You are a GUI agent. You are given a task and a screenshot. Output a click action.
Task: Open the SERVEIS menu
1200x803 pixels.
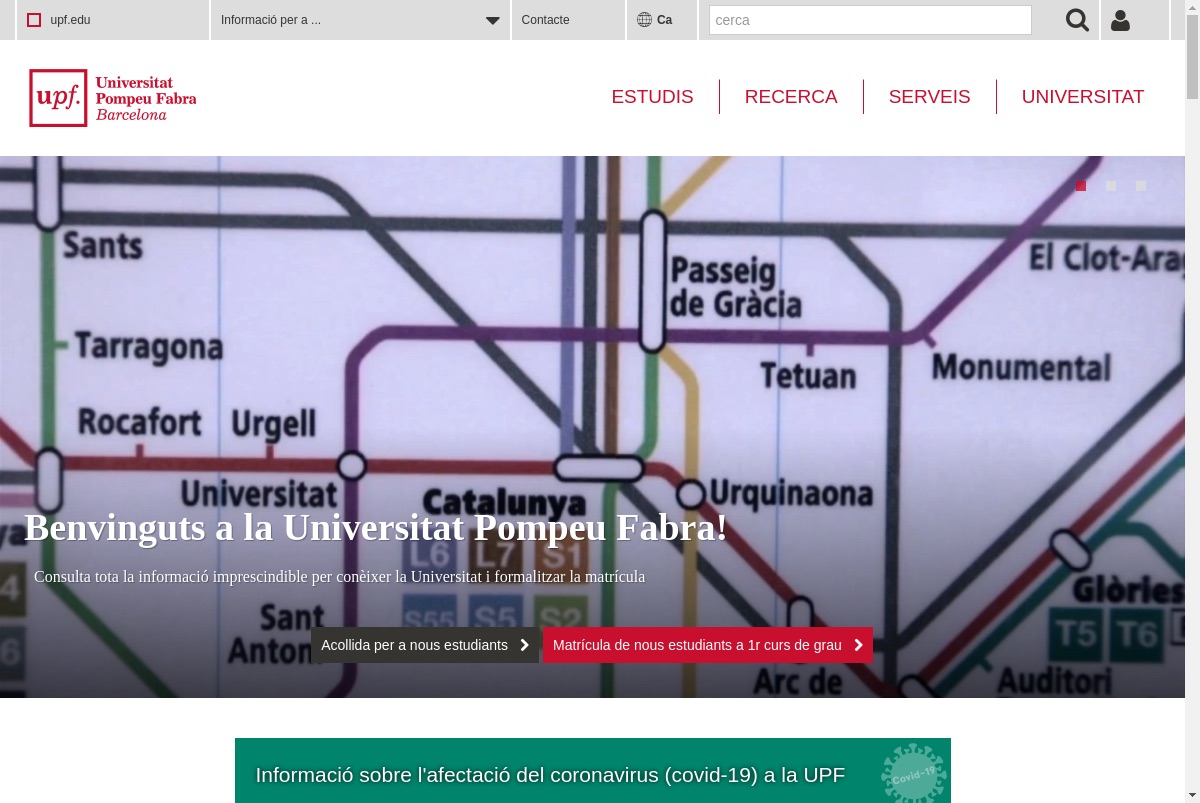pos(929,97)
